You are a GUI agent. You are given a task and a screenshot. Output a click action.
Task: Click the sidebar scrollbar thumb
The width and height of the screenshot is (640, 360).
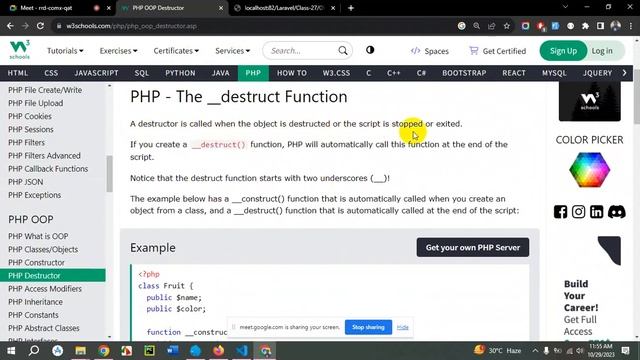(109, 173)
